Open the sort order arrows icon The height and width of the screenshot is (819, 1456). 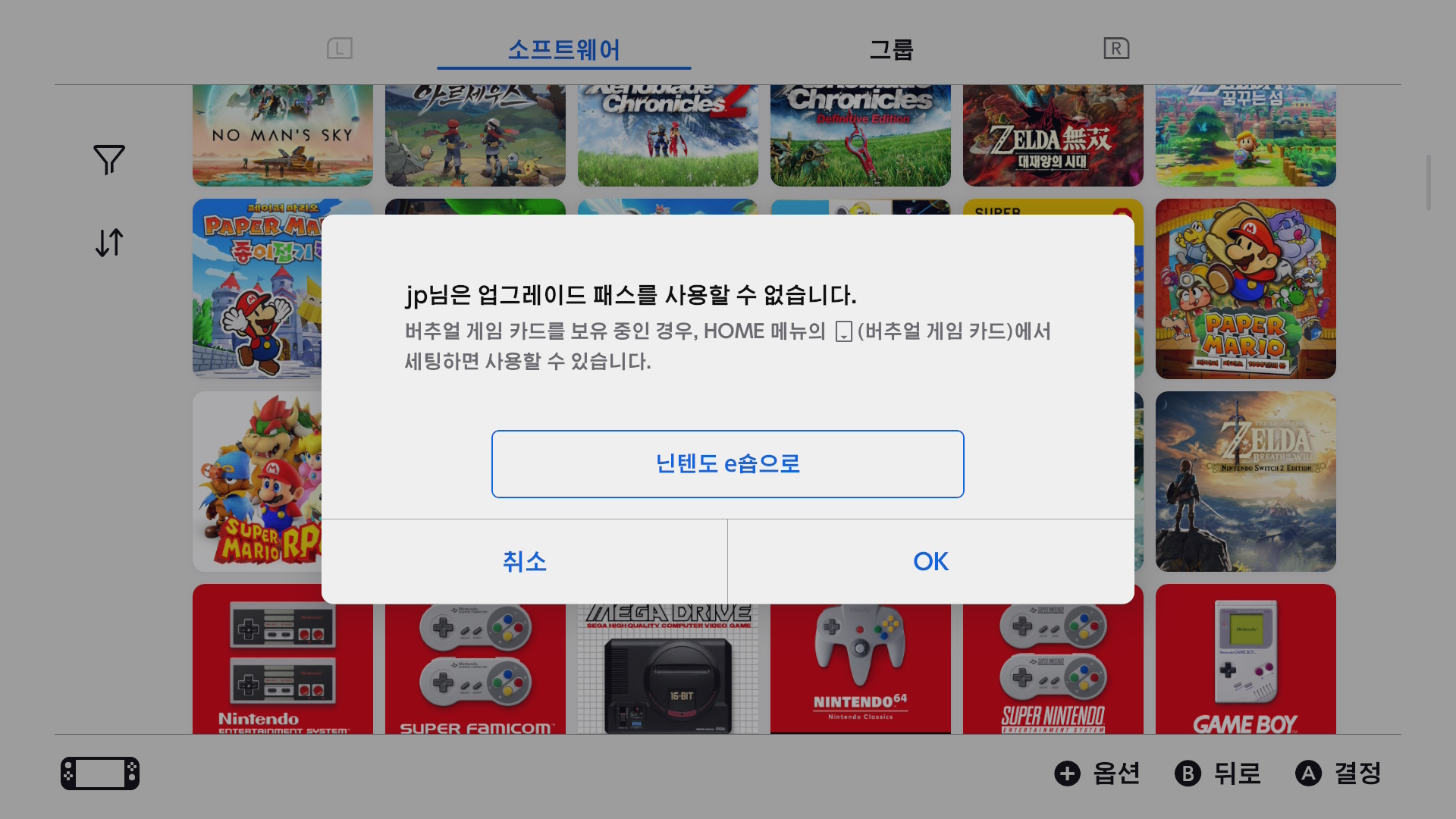click(x=109, y=243)
